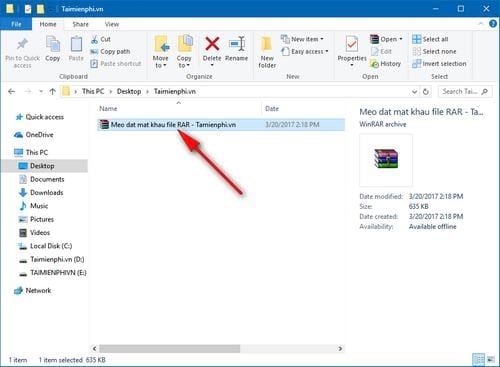This screenshot has width=500, height=367.
Task: Create a New folder
Action: click(267, 52)
